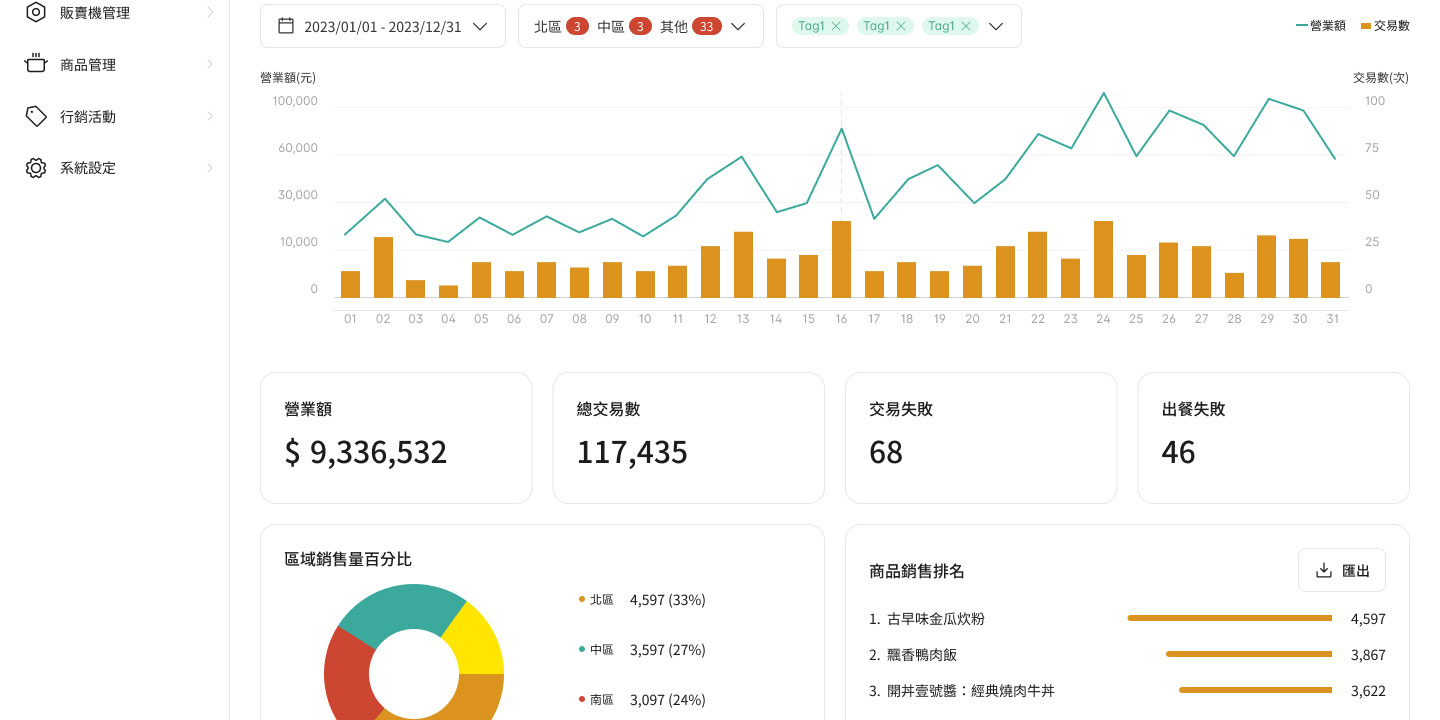Toggle 交易數 series in chart legend
Screen dimensions: 1440x720
coord(1385,26)
